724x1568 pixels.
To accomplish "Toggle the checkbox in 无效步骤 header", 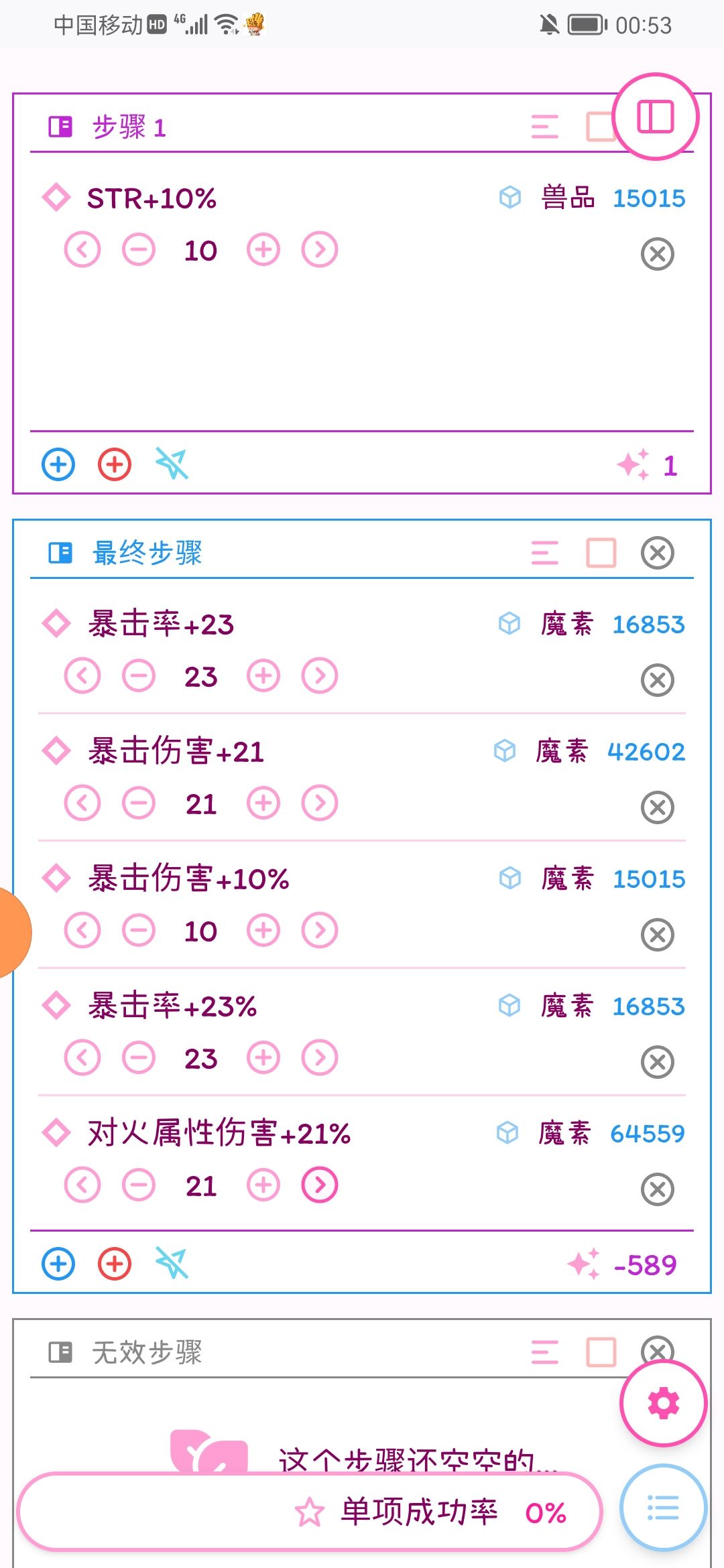I will click(601, 1352).
